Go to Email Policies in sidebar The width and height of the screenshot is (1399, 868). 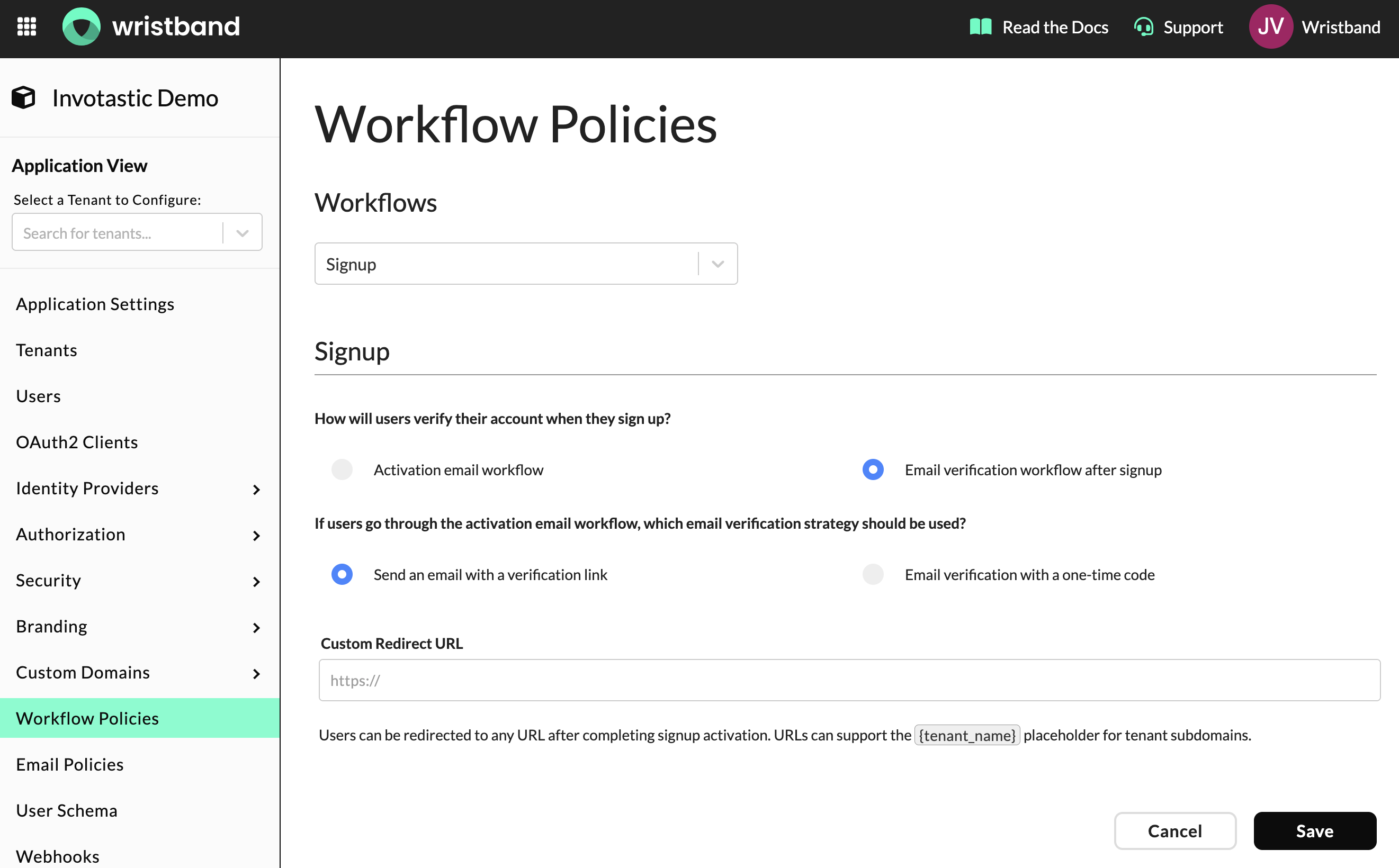click(69, 764)
